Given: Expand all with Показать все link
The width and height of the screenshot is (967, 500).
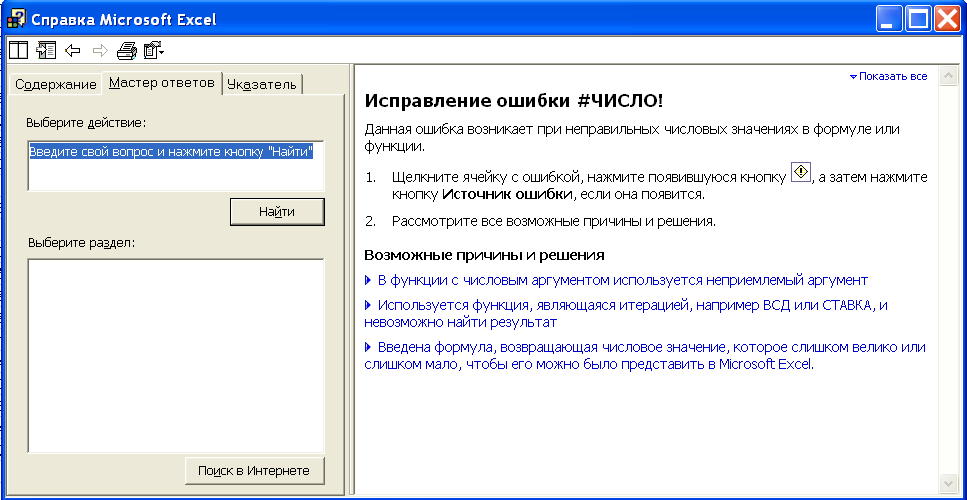Looking at the screenshot, I should coord(888,76).
